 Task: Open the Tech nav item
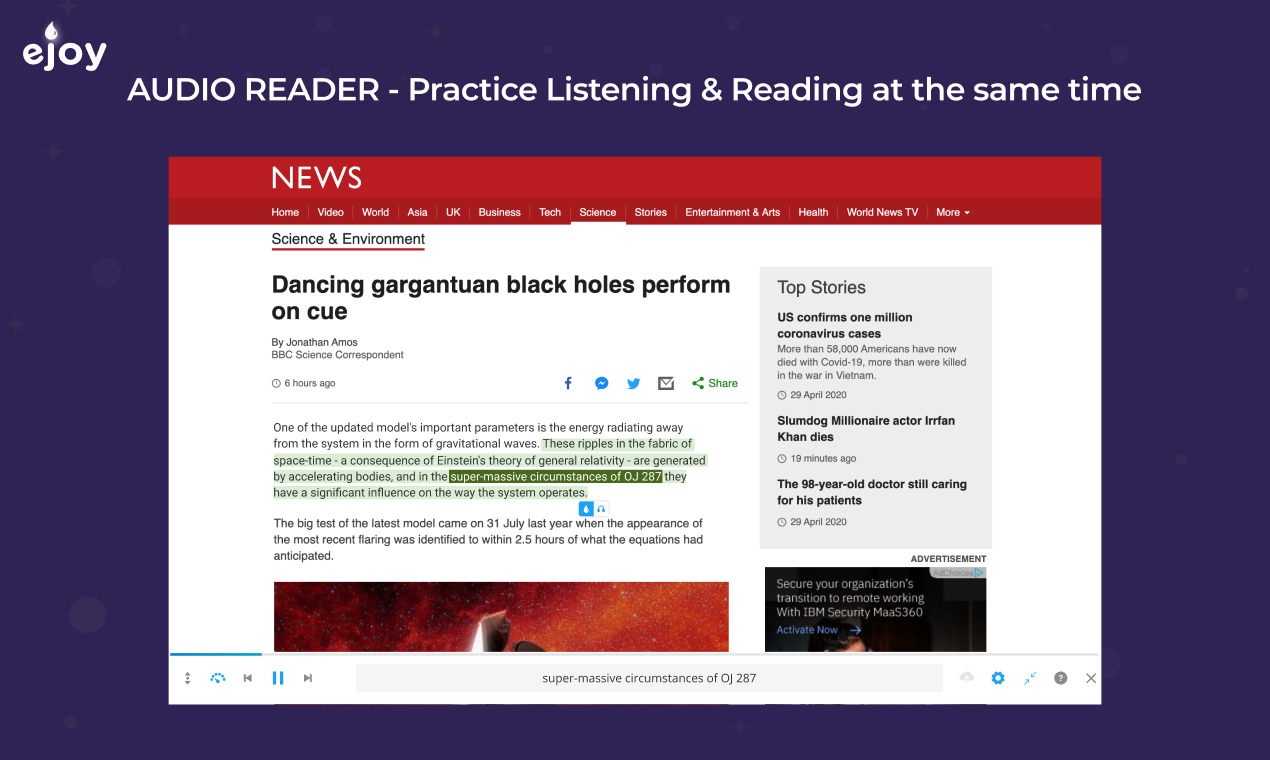coord(550,212)
